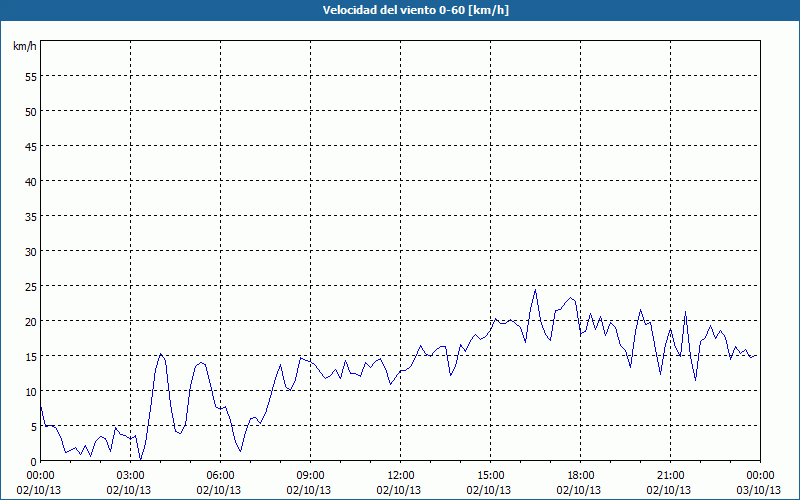Click the '03:00' time axis label

131,476
